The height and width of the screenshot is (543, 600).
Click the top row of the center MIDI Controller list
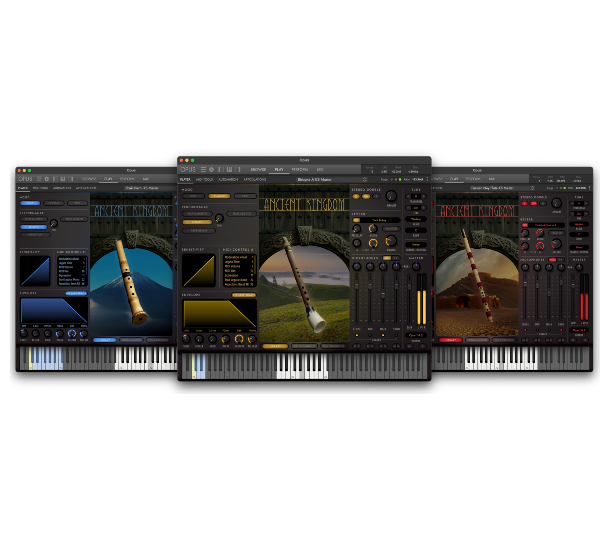pyautogui.click(x=239, y=257)
